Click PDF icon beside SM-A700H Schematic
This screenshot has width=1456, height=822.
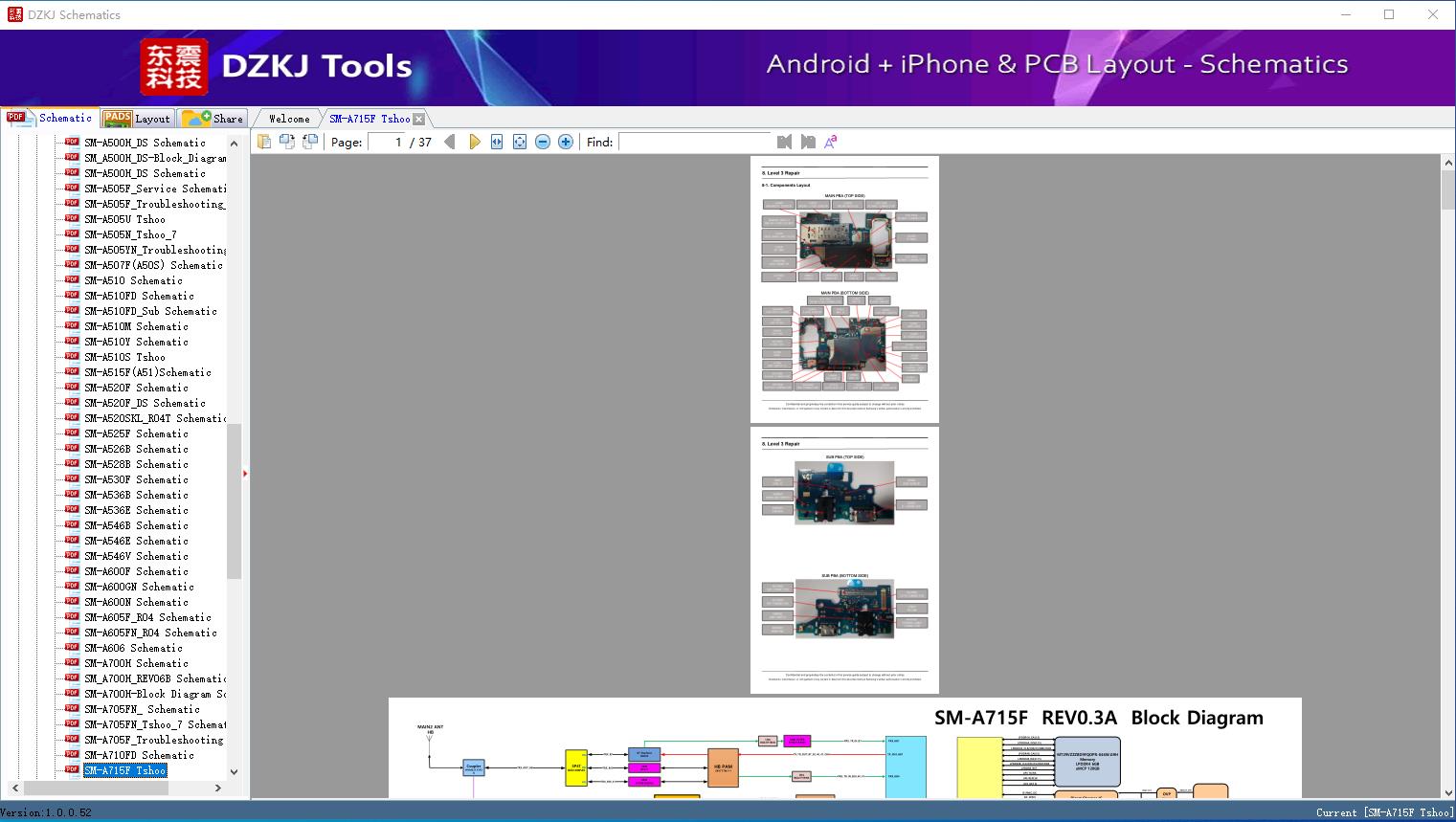point(72,662)
